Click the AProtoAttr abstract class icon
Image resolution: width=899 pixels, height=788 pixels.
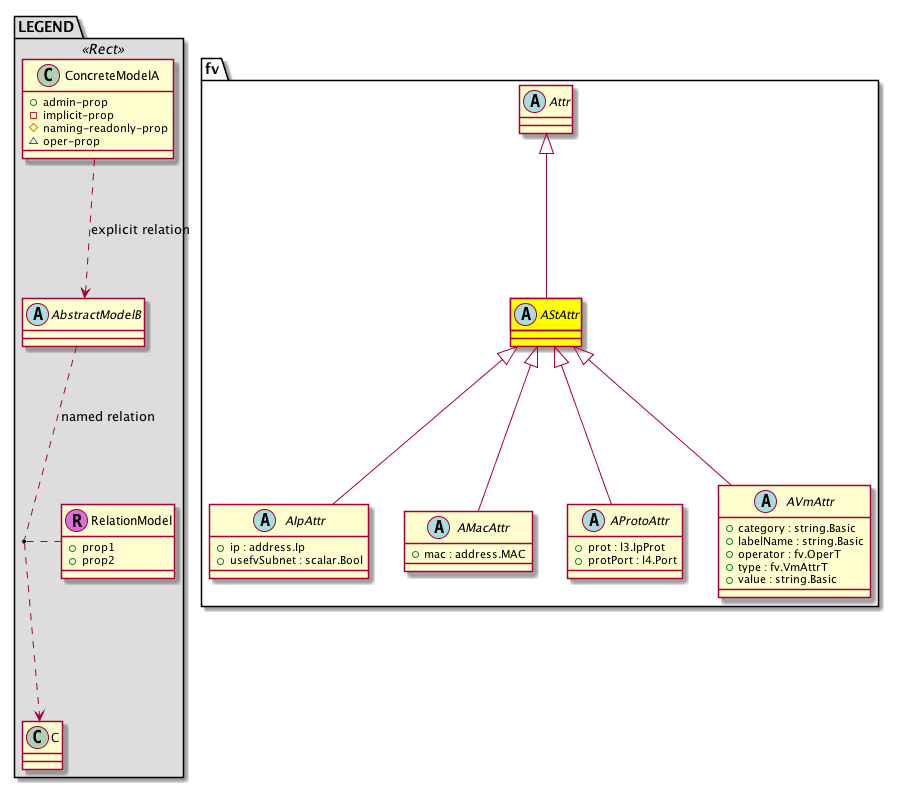click(x=594, y=520)
